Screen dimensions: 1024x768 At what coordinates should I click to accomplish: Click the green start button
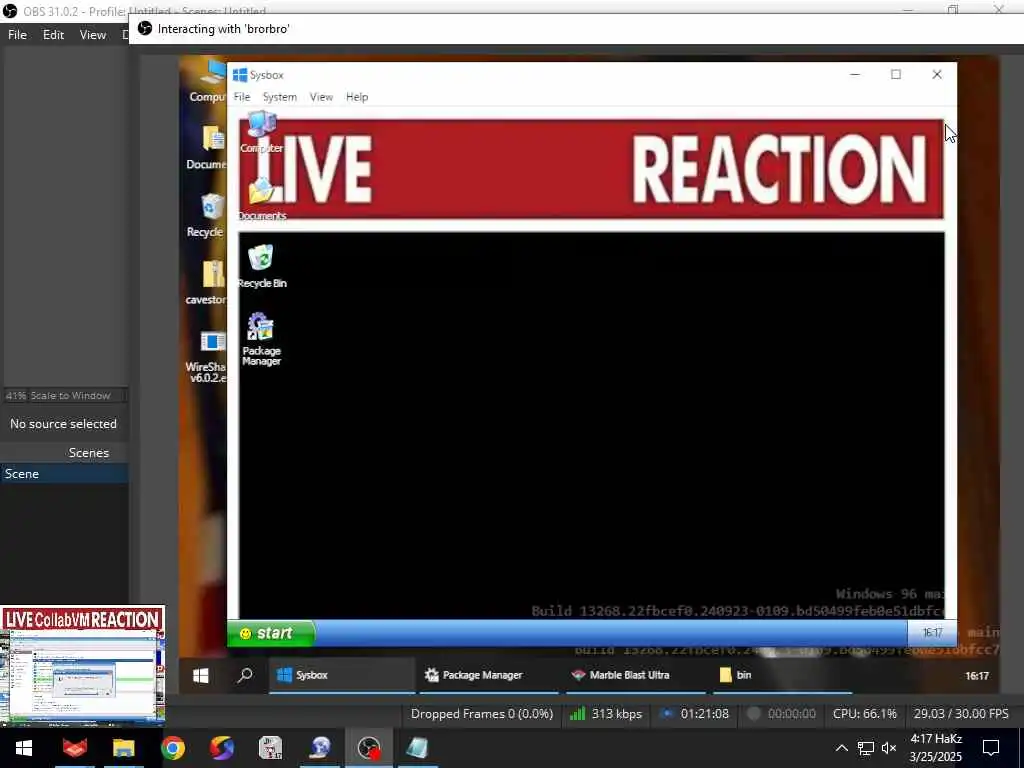(x=270, y=633)
